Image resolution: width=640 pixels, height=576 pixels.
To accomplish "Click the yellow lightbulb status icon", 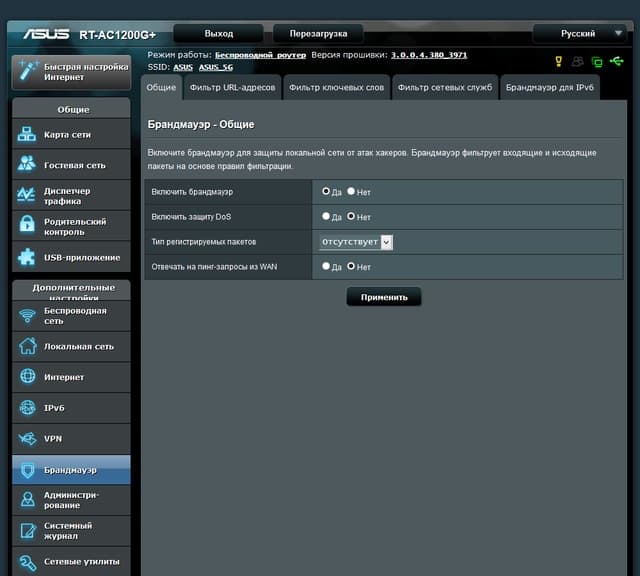I will [x=559, y=62].
